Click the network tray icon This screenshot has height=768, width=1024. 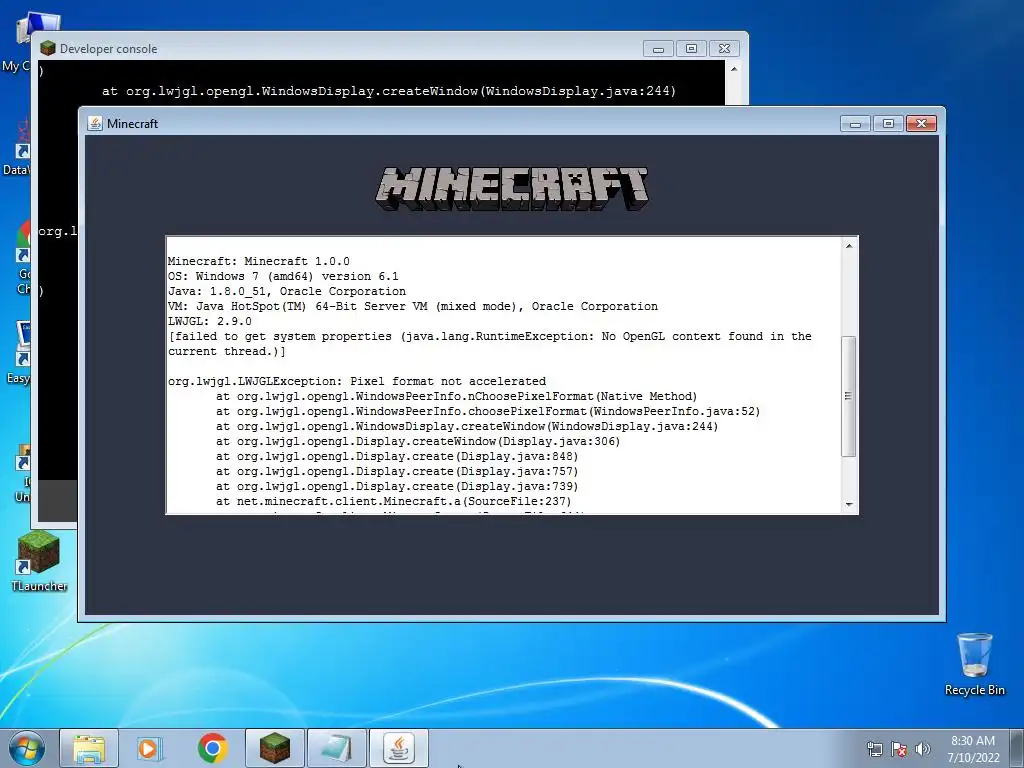click(874, 749)
